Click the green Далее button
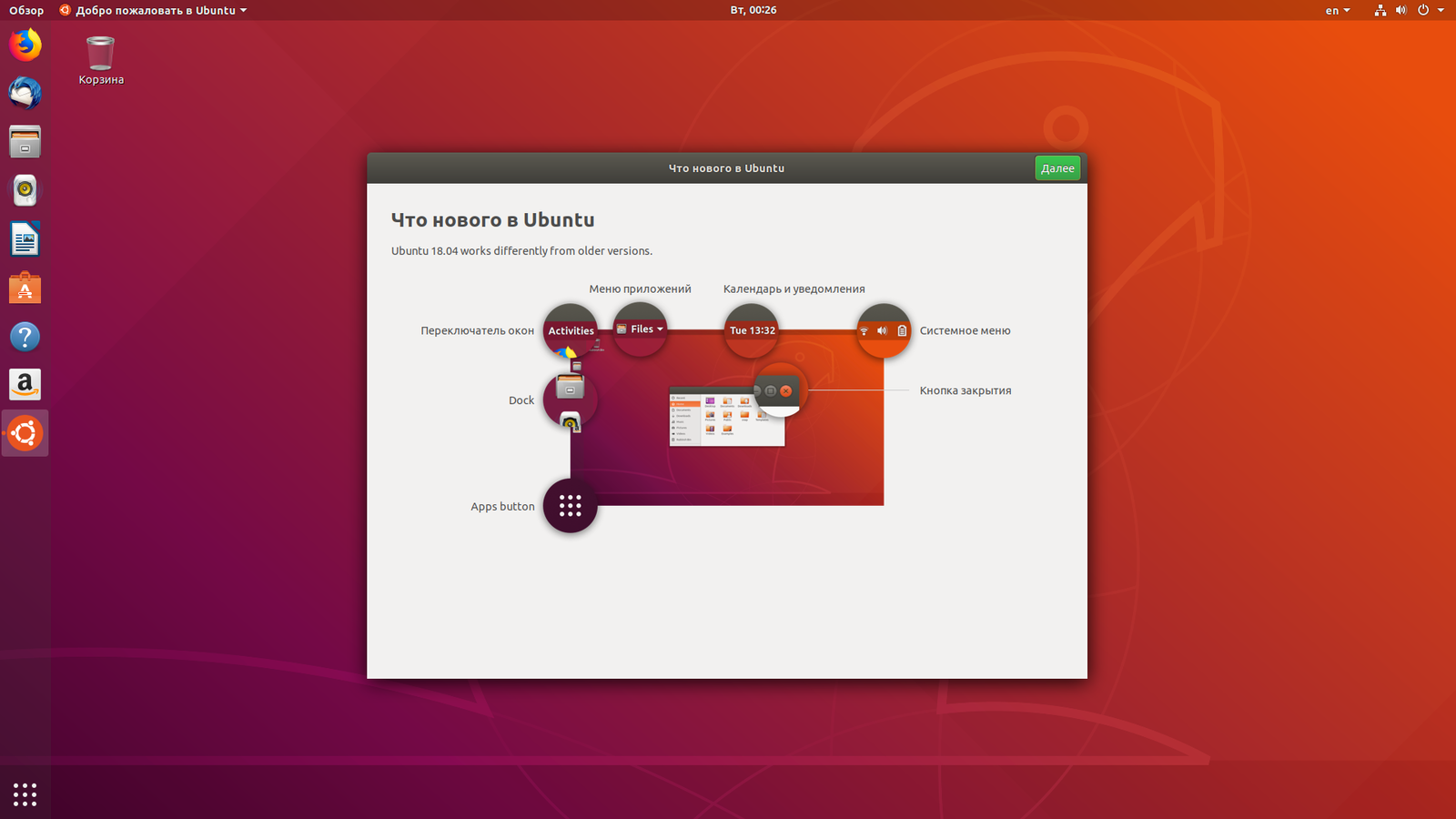 pos(1057,168)
